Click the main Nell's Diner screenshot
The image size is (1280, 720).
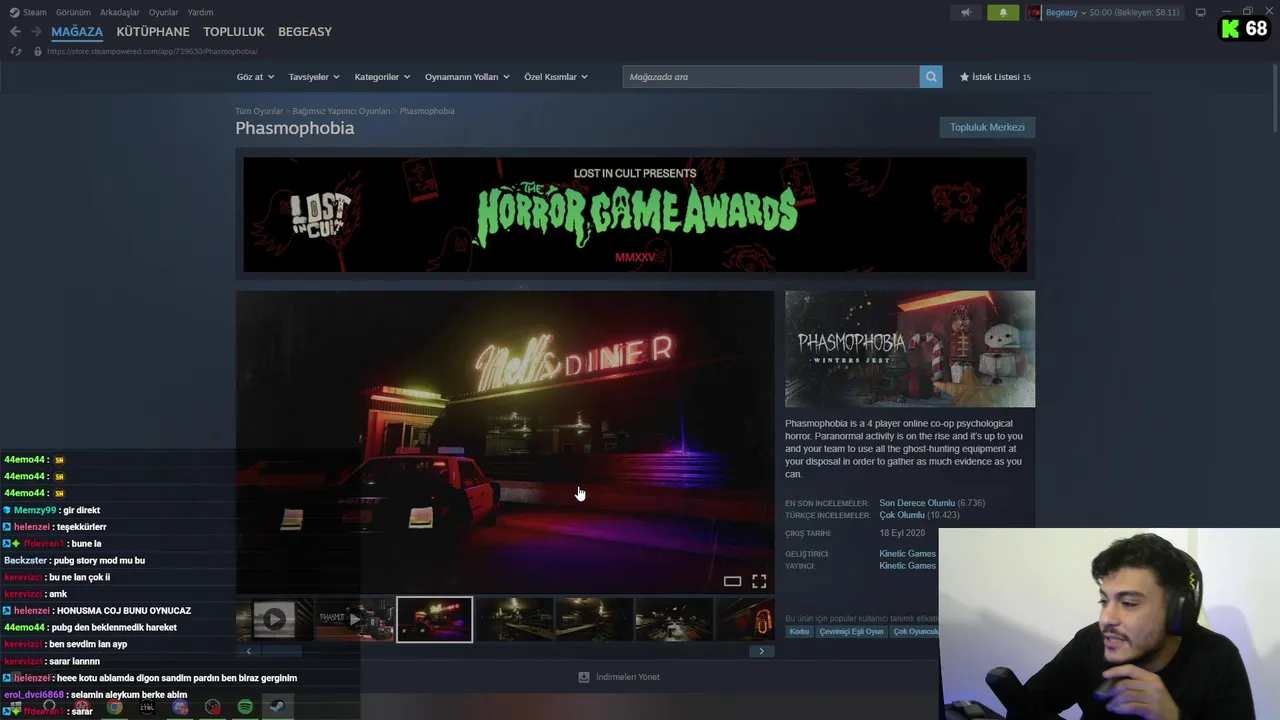coord(504,442)
